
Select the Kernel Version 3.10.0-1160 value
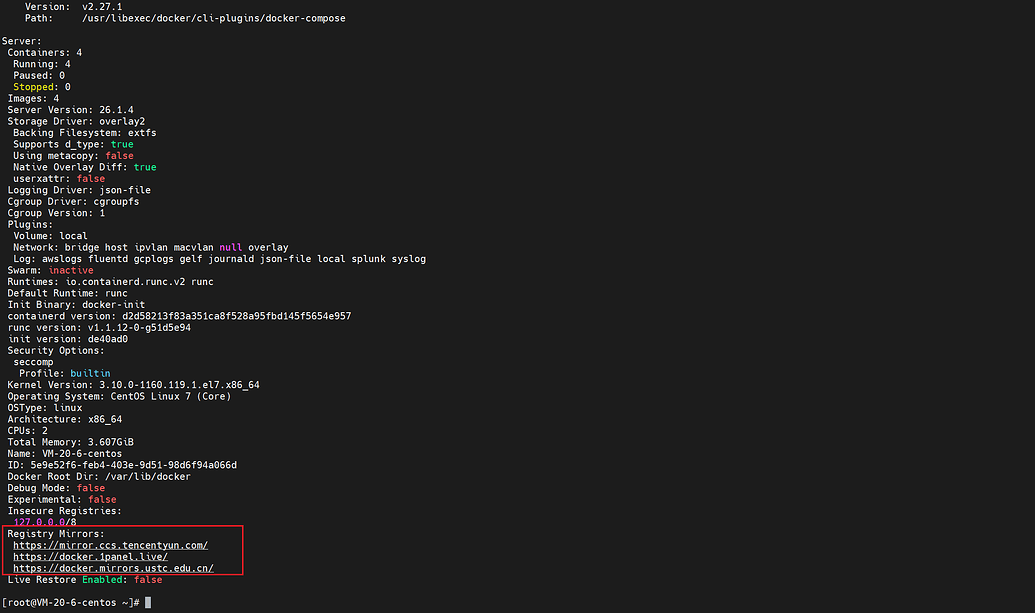[177, 385]
